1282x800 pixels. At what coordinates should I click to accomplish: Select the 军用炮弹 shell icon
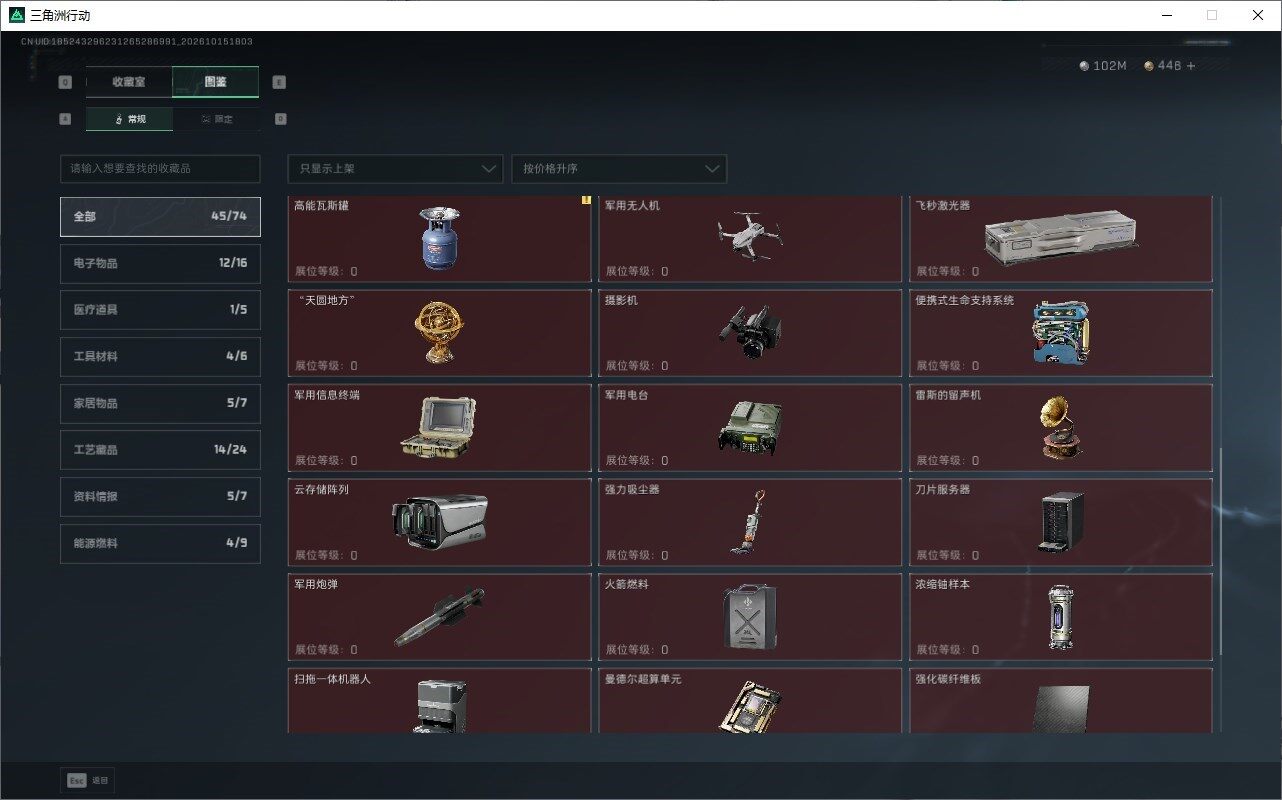[440, 616]
